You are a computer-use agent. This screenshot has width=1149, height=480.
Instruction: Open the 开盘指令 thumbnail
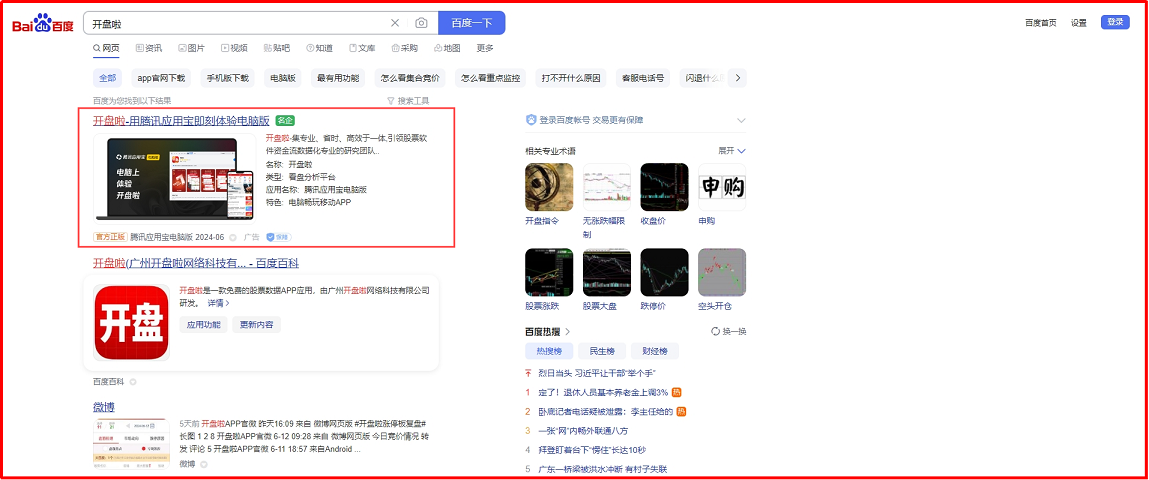point(550,187)
